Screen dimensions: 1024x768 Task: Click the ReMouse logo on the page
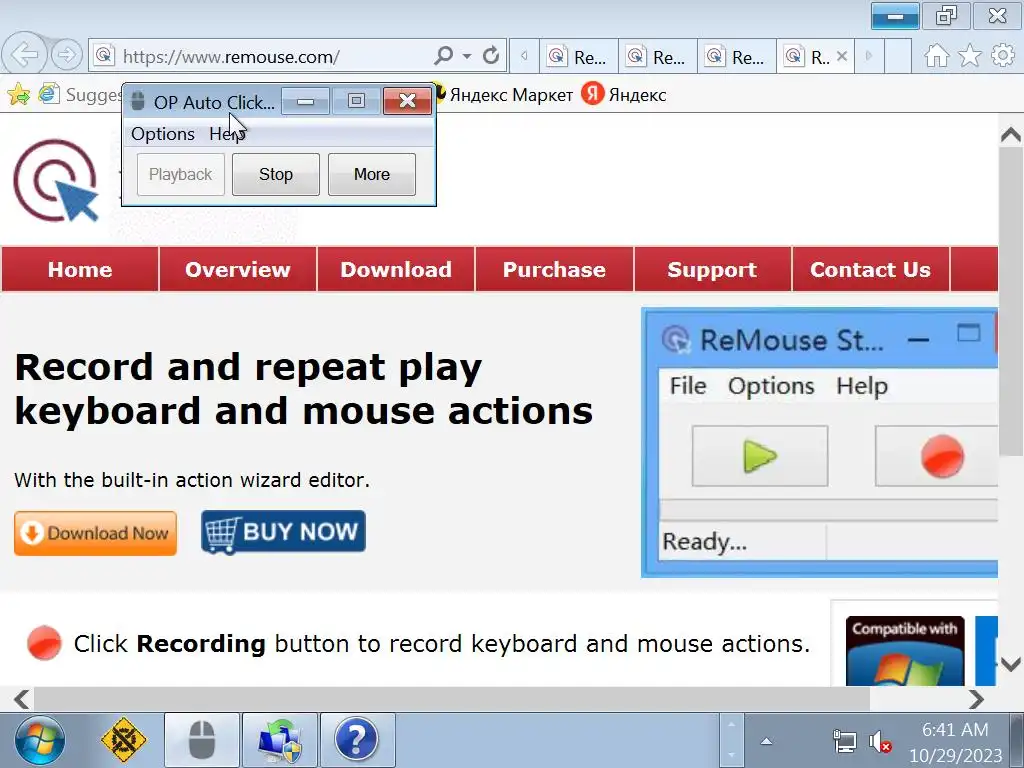tap(56, 180)
